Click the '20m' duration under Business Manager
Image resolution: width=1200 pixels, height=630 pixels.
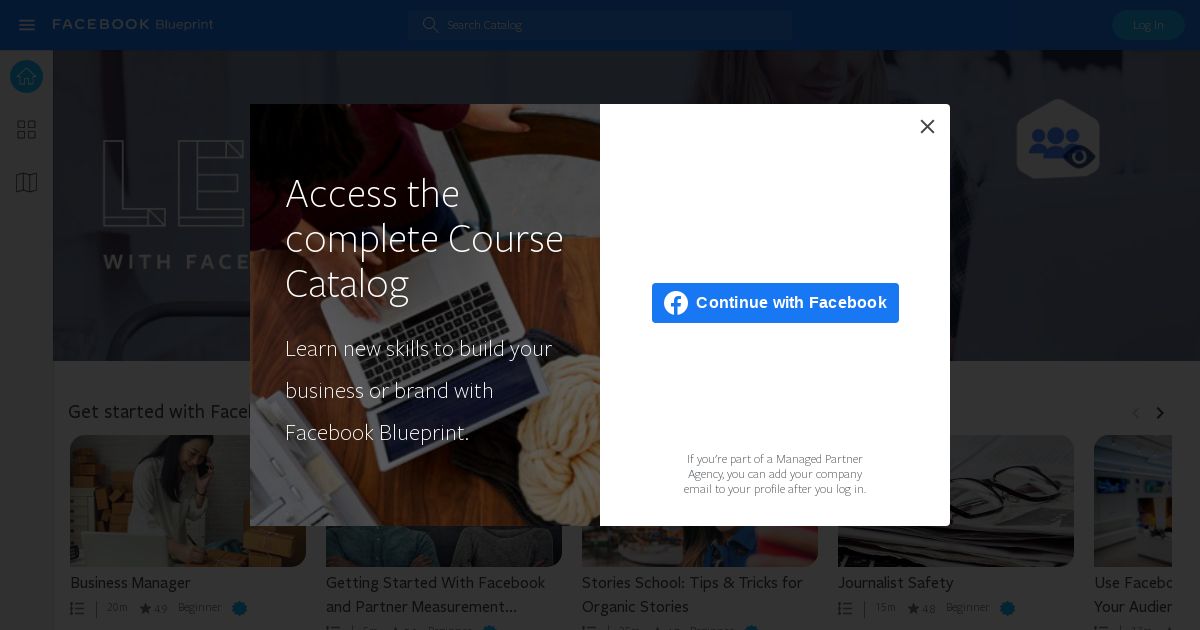pyautogui.click(x=117, y=608)
